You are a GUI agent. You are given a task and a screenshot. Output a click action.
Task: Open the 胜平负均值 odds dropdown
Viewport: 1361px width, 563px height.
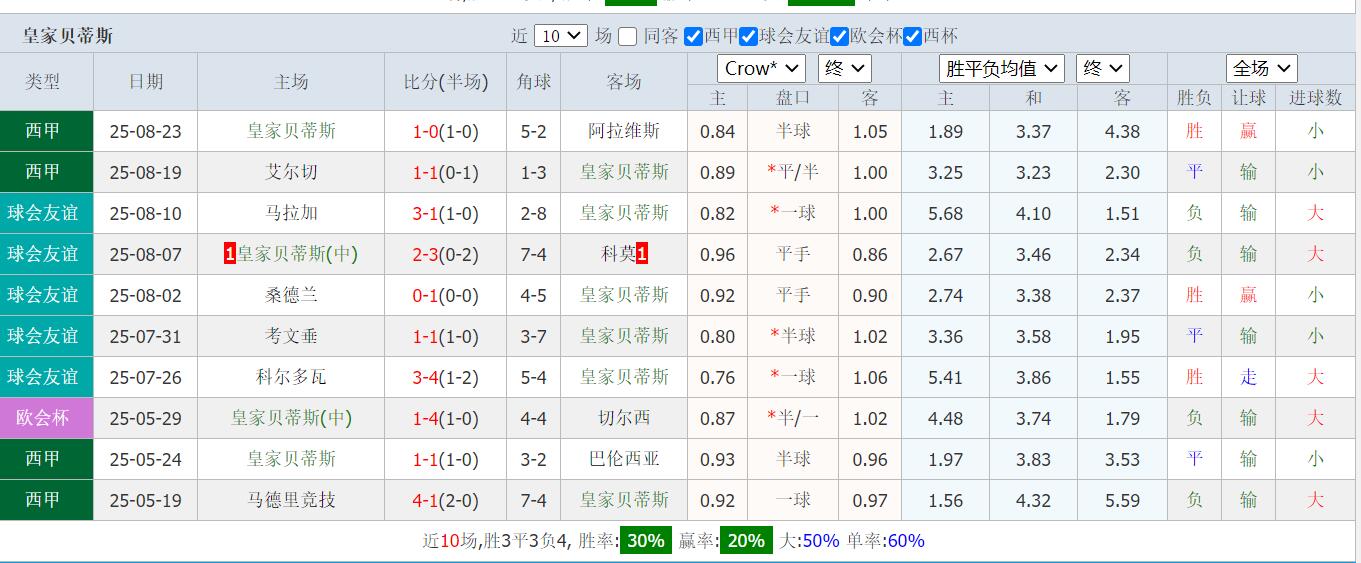pyautogui.click(x=1001, y=68)
